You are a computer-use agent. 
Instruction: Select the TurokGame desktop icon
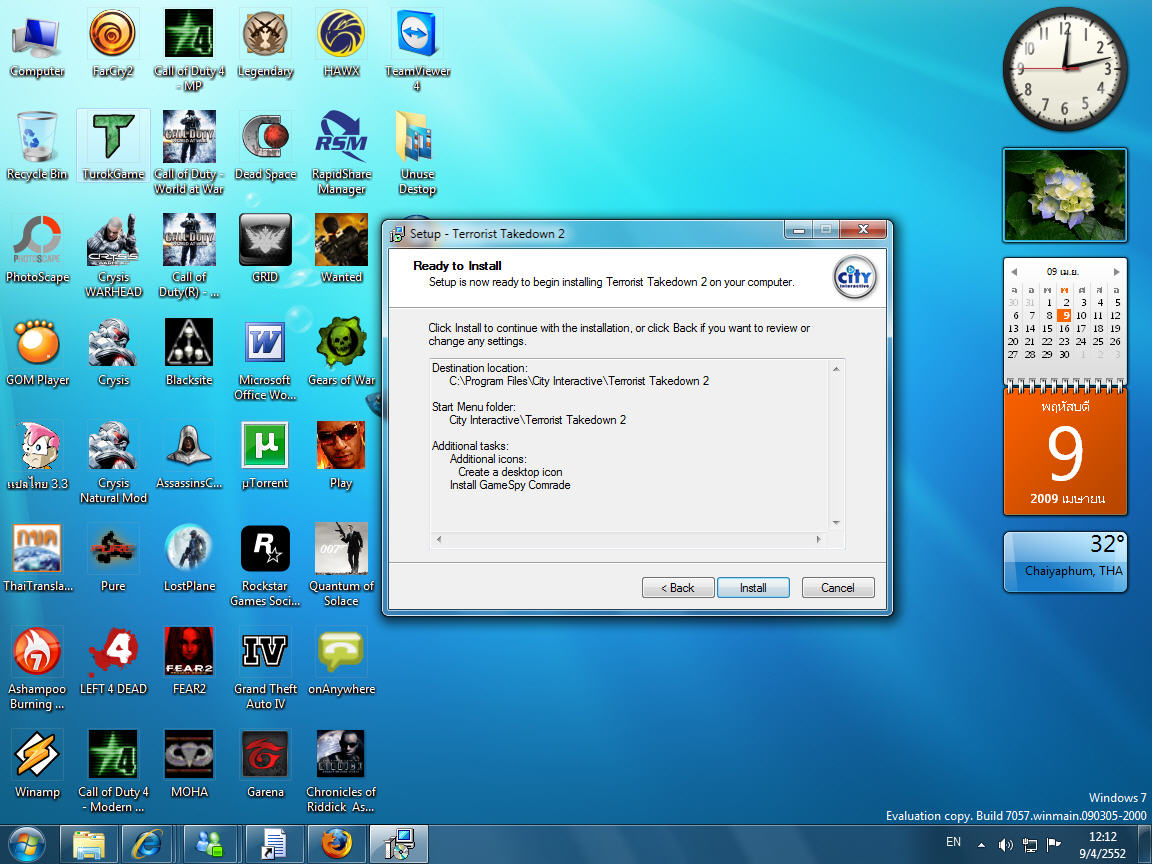coord(113,147)
